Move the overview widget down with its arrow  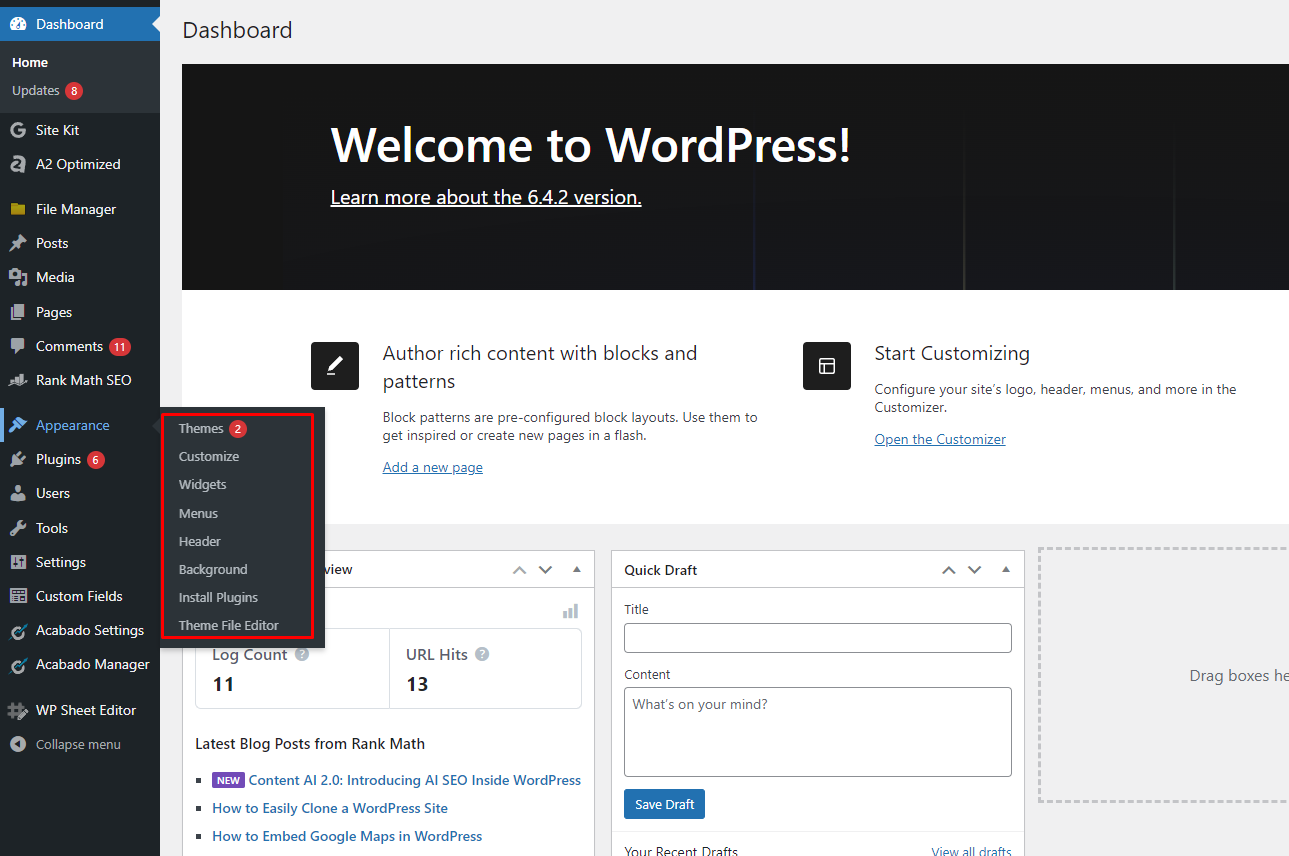tap(545, 570)
